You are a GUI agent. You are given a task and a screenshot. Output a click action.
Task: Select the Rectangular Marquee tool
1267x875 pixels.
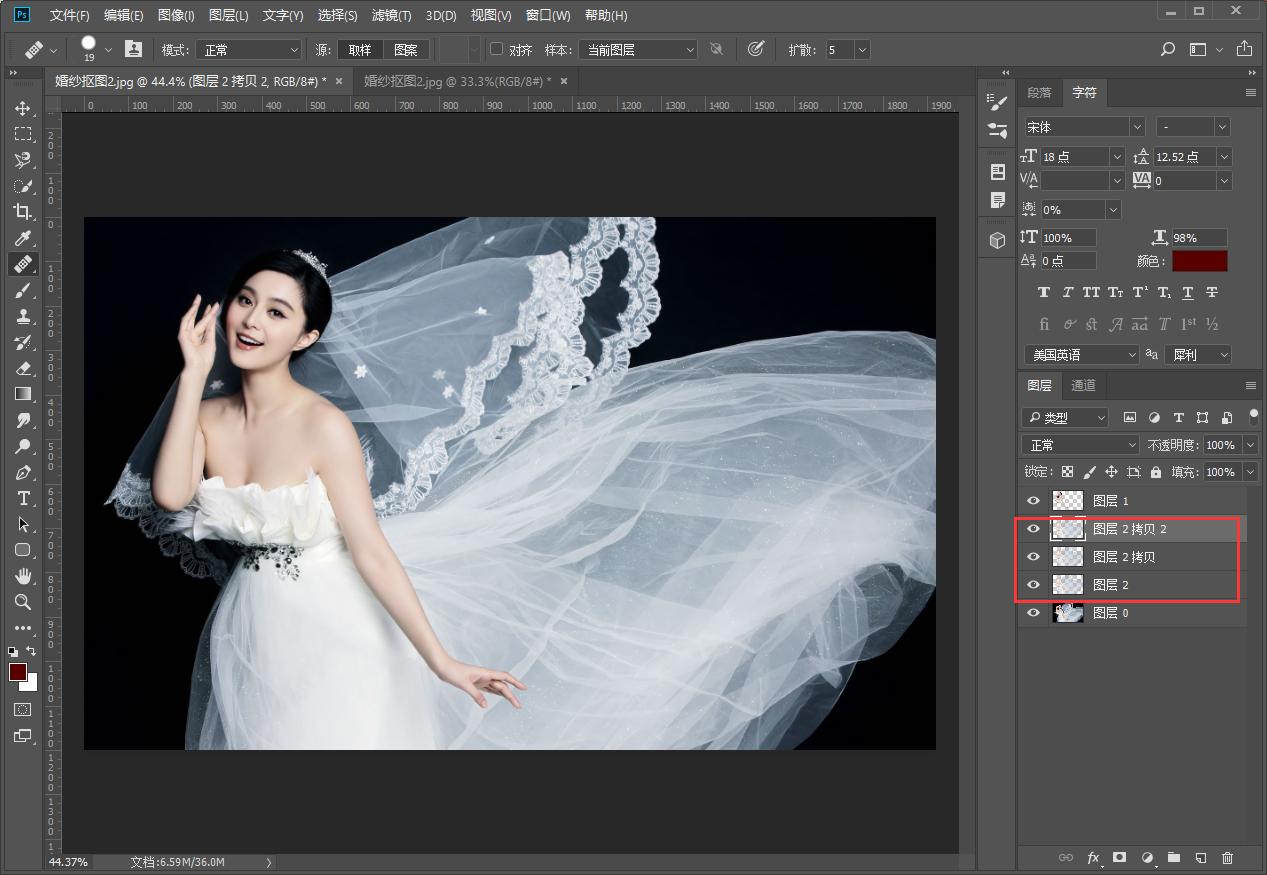click(x=22, y=134)
